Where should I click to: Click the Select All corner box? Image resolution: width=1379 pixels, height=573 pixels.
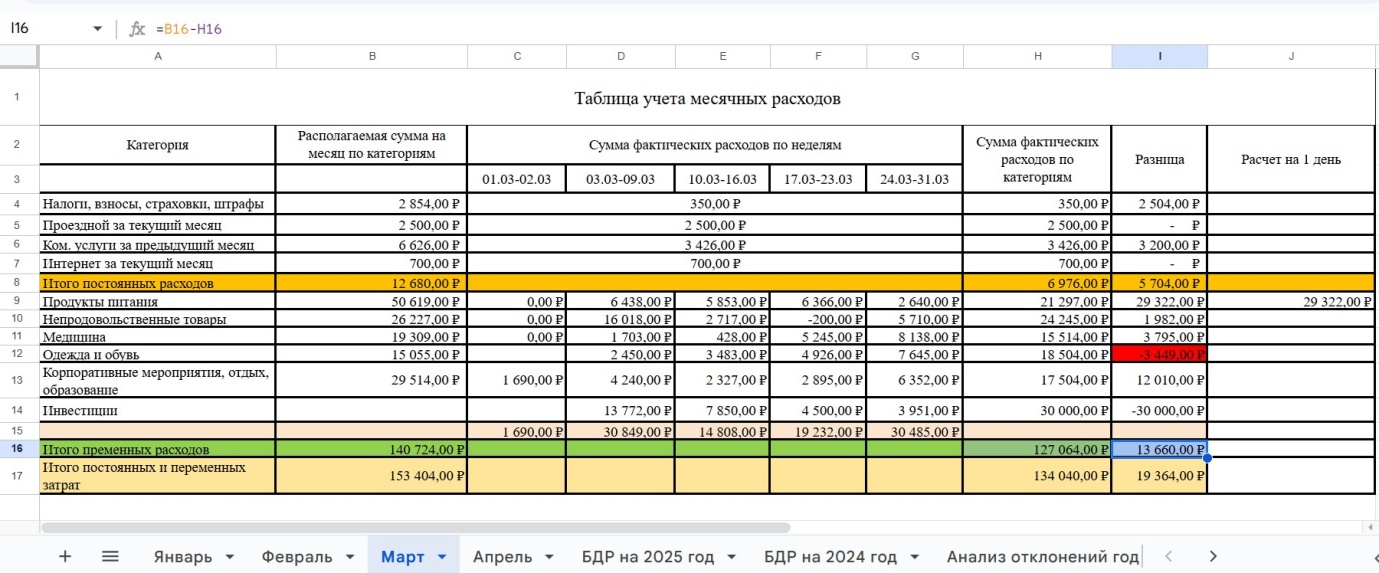[x=19, y=57]
